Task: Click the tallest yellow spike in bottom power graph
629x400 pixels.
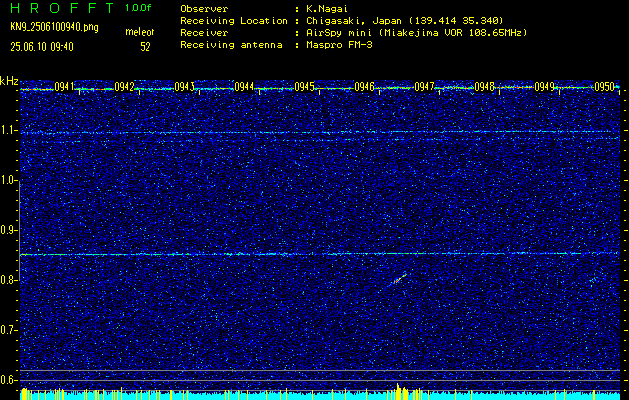Action: [398, 391]
